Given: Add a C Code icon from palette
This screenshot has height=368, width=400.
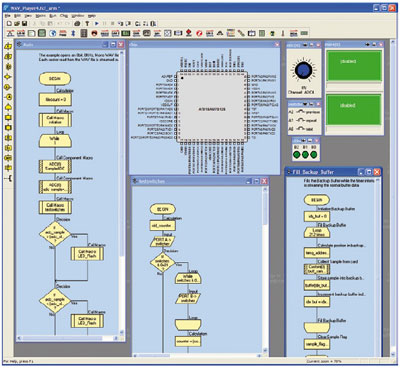Looking at the screenshot, I should pyautogui.click(x=8, y=168).
